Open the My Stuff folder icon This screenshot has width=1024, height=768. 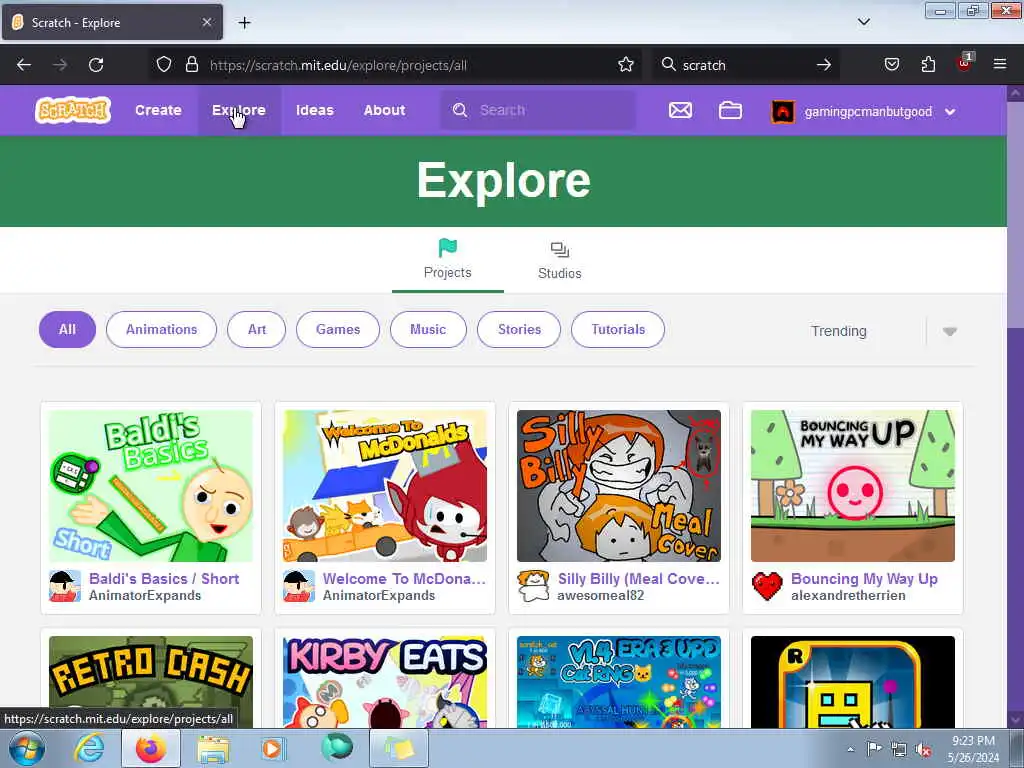click(730, 110)
